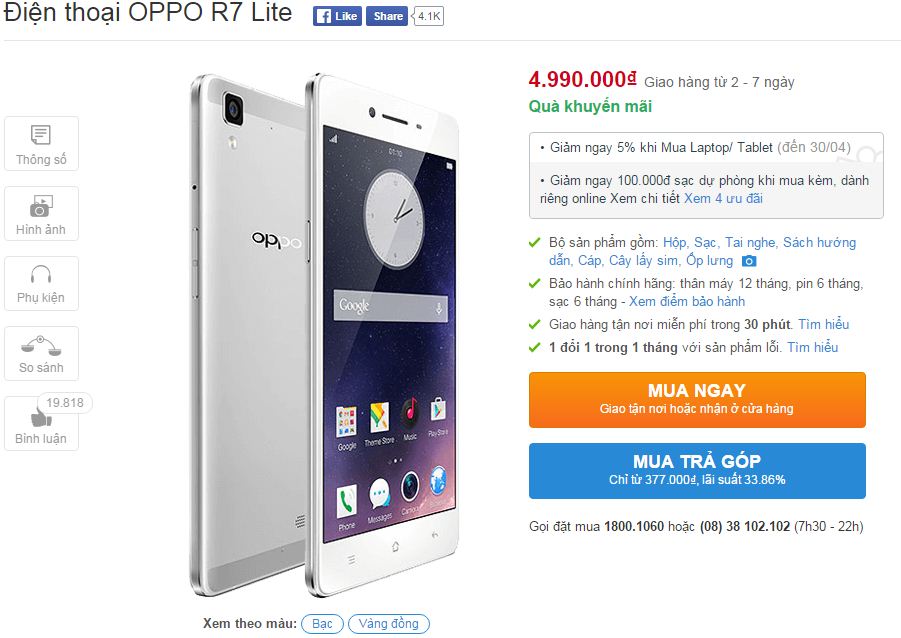Click the Facebook Like button
This screenshot has height=638, width=901.
pos(338,16)
